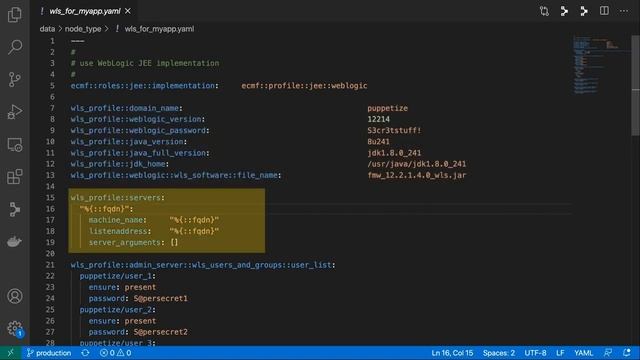Select the wls_for_myapp.yaml editor tab
Screen dimensions: 640x360
(85, 11)
